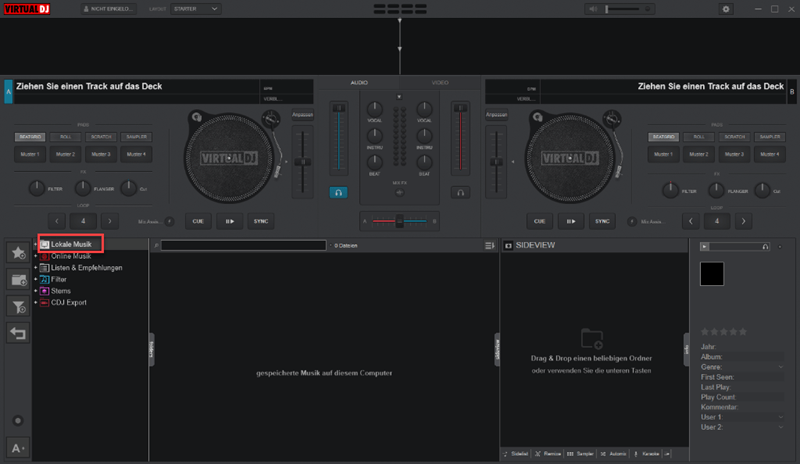The image size is (800, 464).
Task: Open the settings gear icon
Action: tap(726, 9)
